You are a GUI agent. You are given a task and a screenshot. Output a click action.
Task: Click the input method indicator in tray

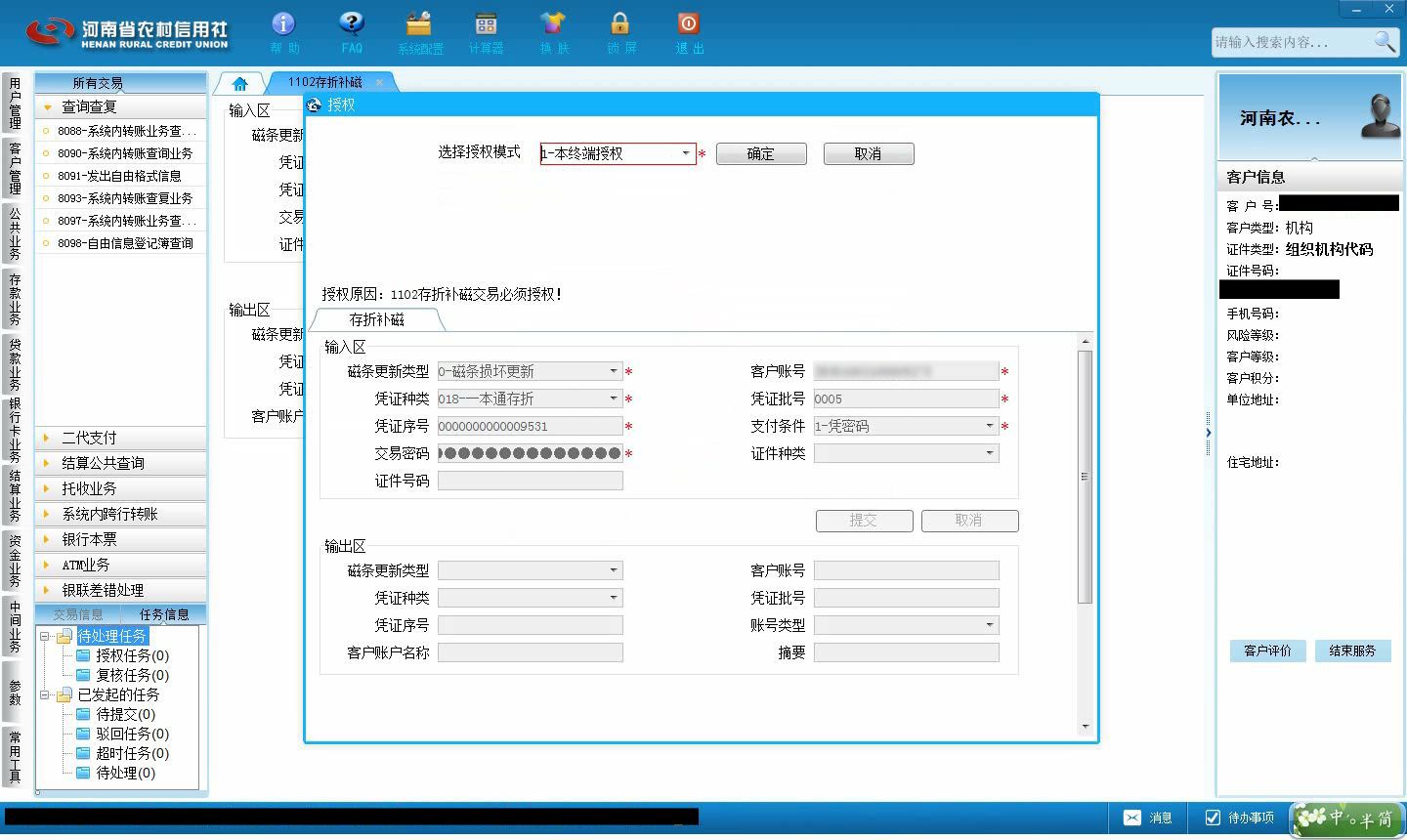[x=1346, y=819]
